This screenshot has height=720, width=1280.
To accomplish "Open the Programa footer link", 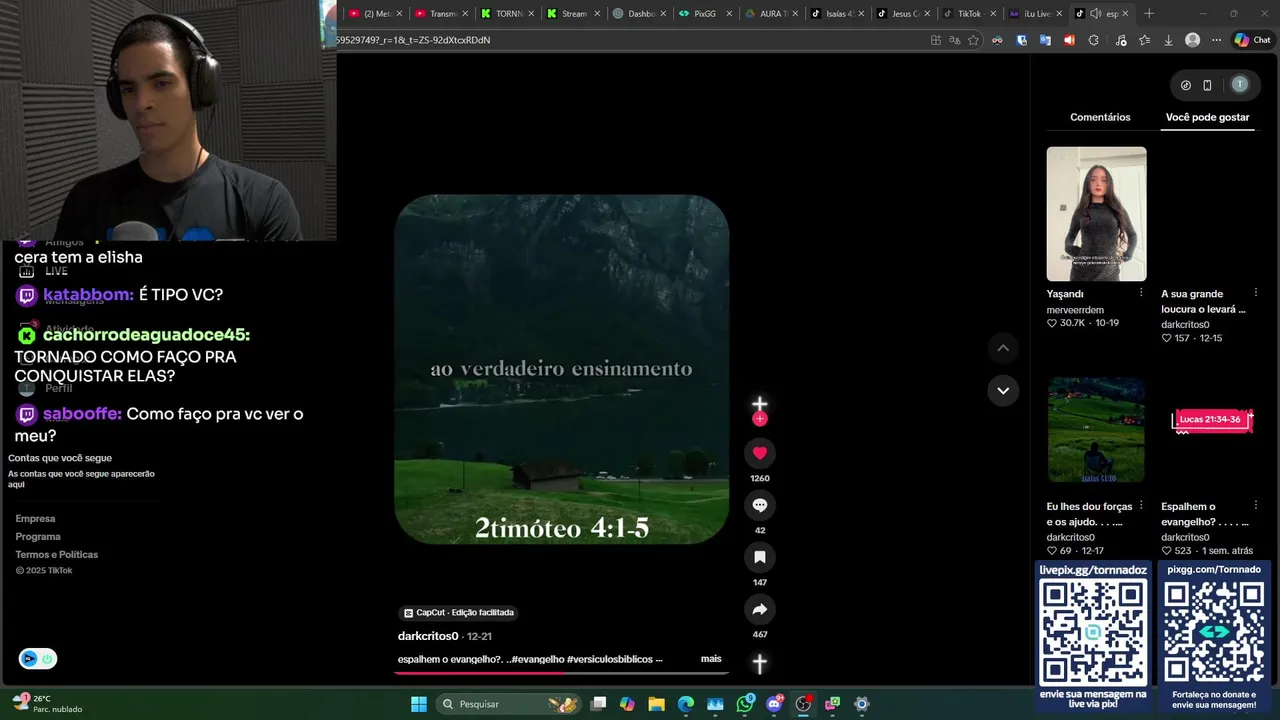I will 38,537.
